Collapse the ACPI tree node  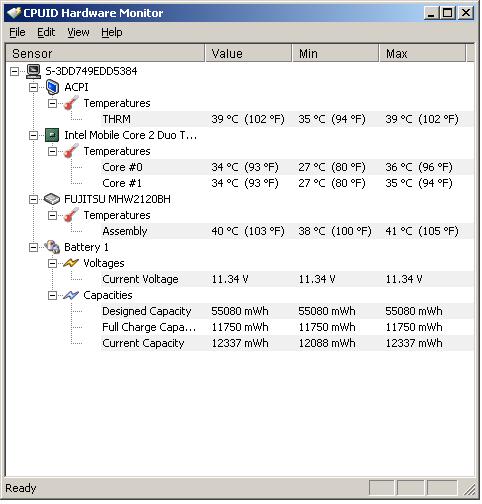[33, 87]
